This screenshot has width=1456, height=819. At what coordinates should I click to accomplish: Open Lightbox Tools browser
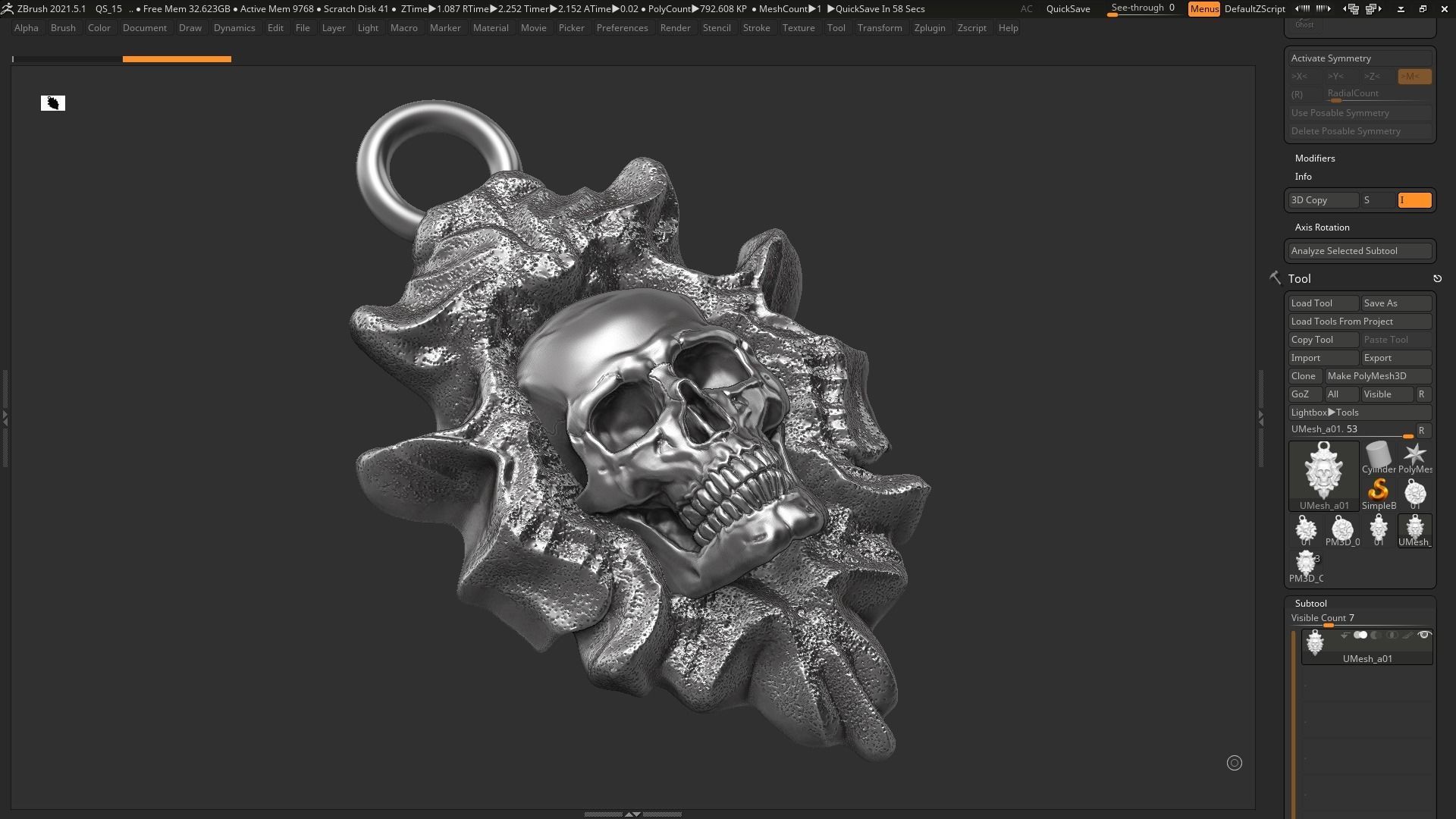pyautogui.click(x=1360, y=413)
